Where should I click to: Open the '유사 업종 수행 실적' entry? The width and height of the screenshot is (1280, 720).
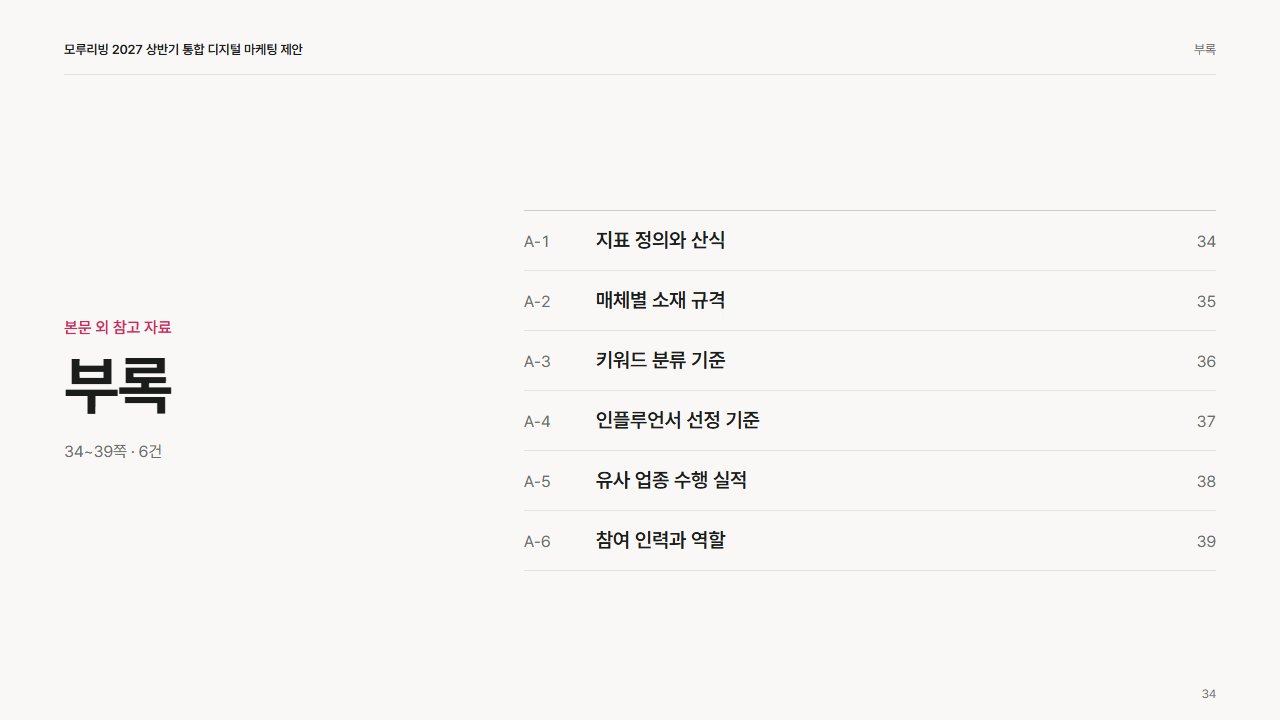pos(870,481)
